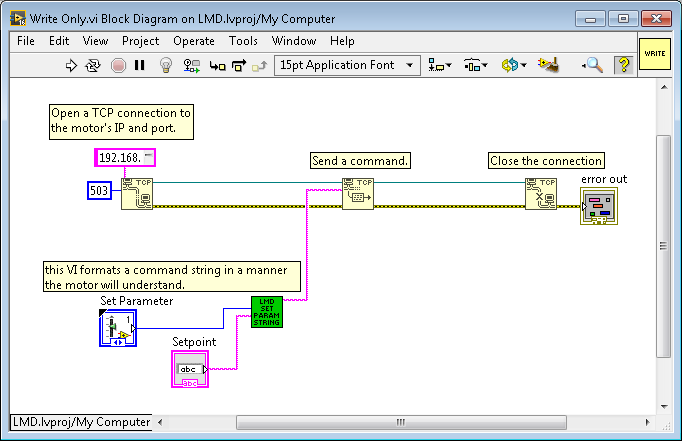Click the Step Into button
This screenshot has width=682, height=441.
point(217,66)
